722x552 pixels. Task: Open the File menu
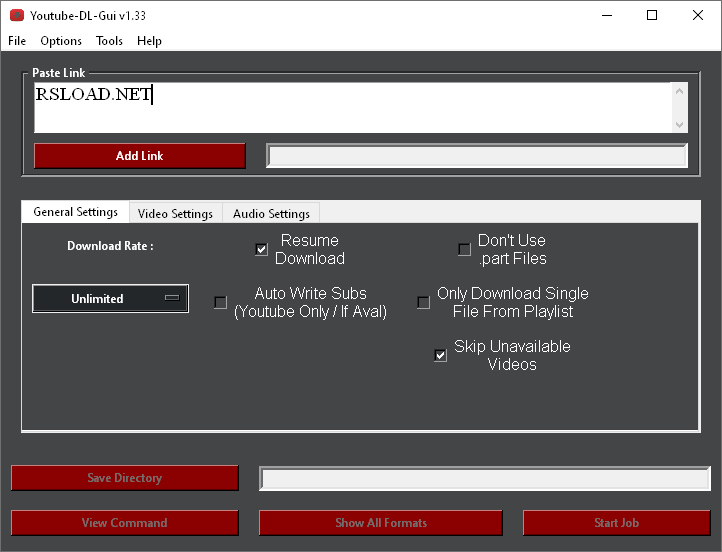17,41
